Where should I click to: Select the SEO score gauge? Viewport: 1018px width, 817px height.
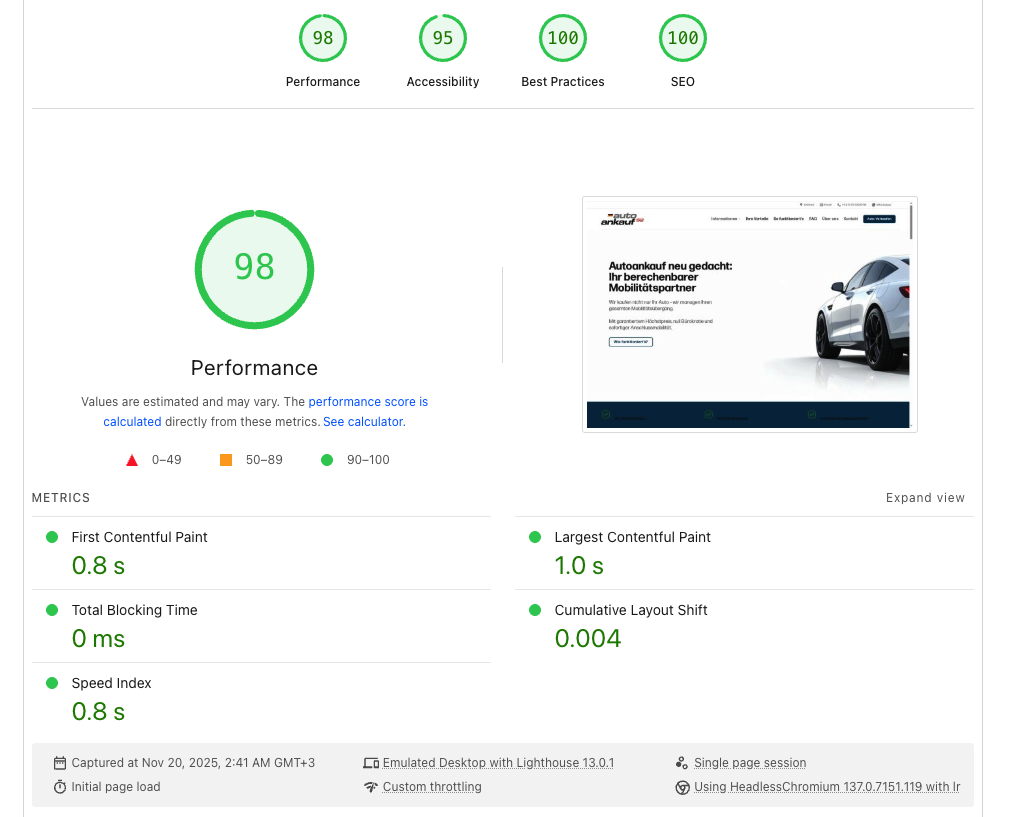(x=682, y=38)
